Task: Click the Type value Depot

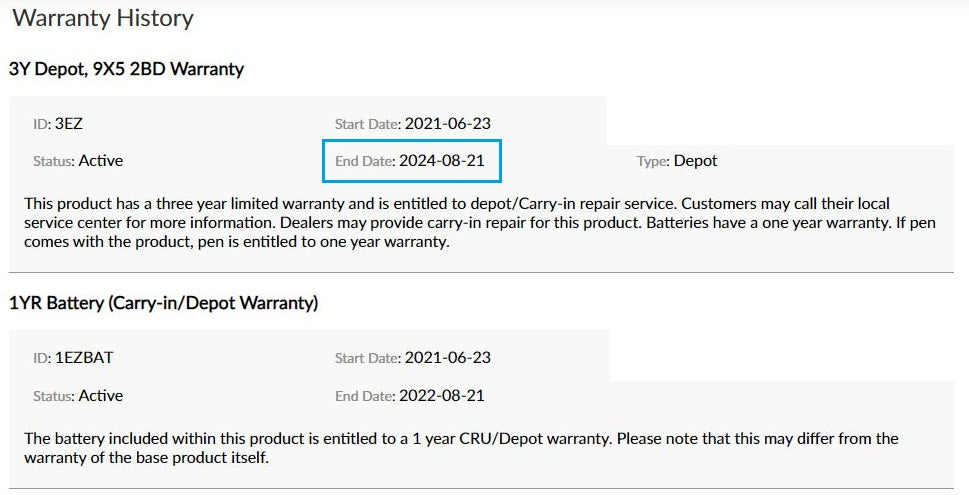Action: pos(695,160)
